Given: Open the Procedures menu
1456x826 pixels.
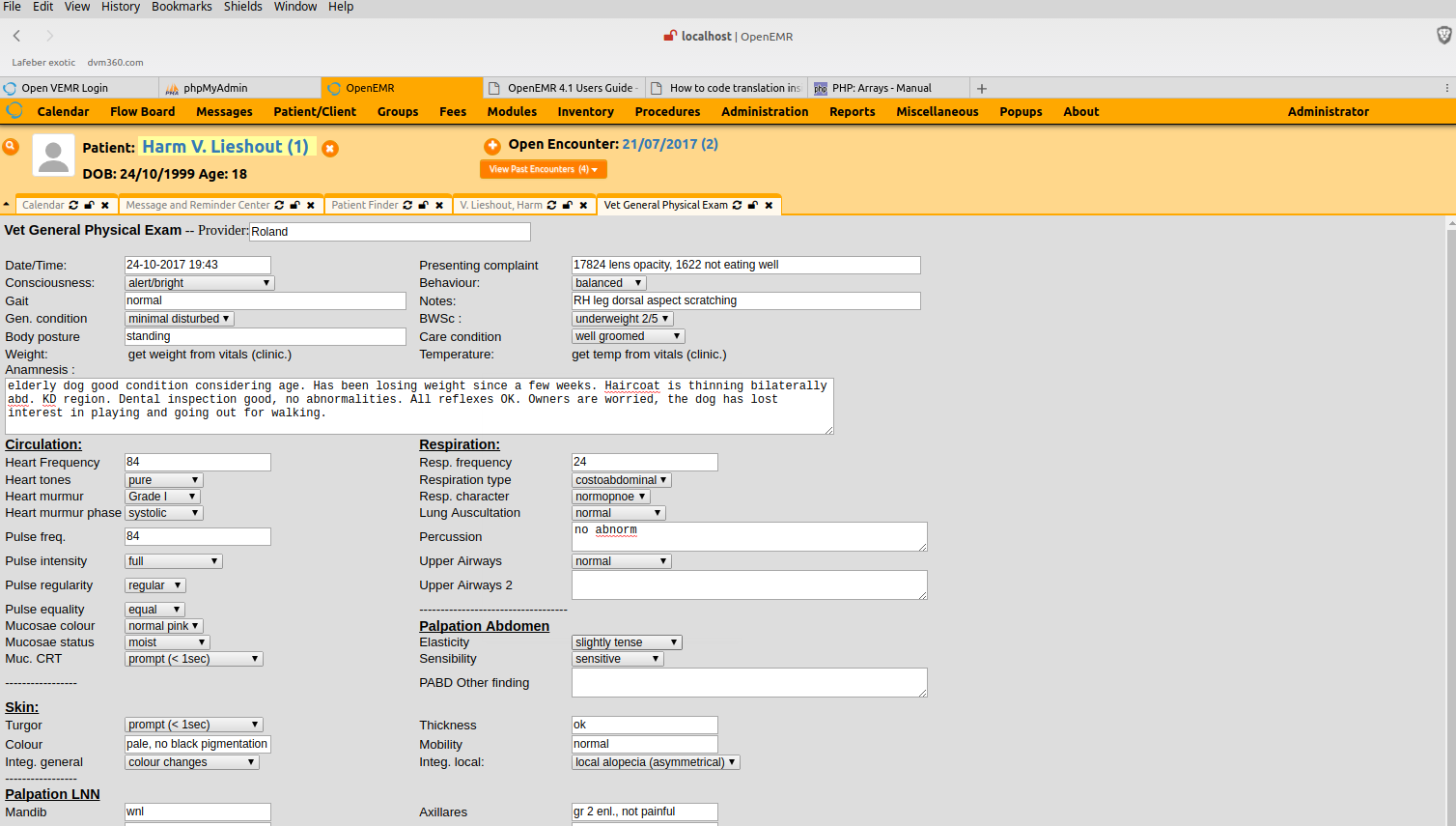Looking at the screenshot, I should click(667, 111).
